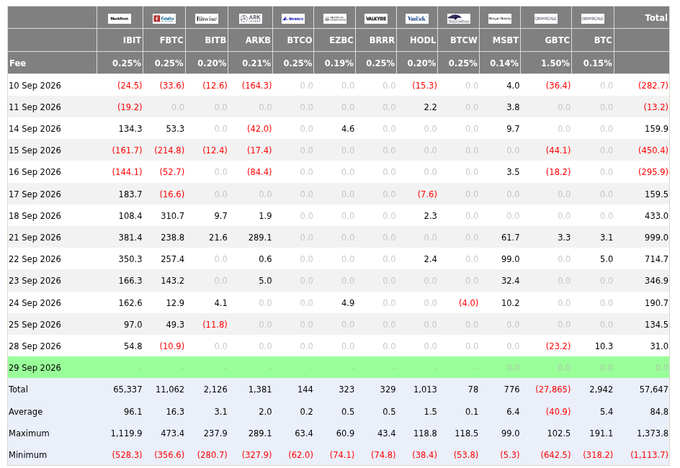
Task: Select the EZBC column header
Action: pos(341,40)
